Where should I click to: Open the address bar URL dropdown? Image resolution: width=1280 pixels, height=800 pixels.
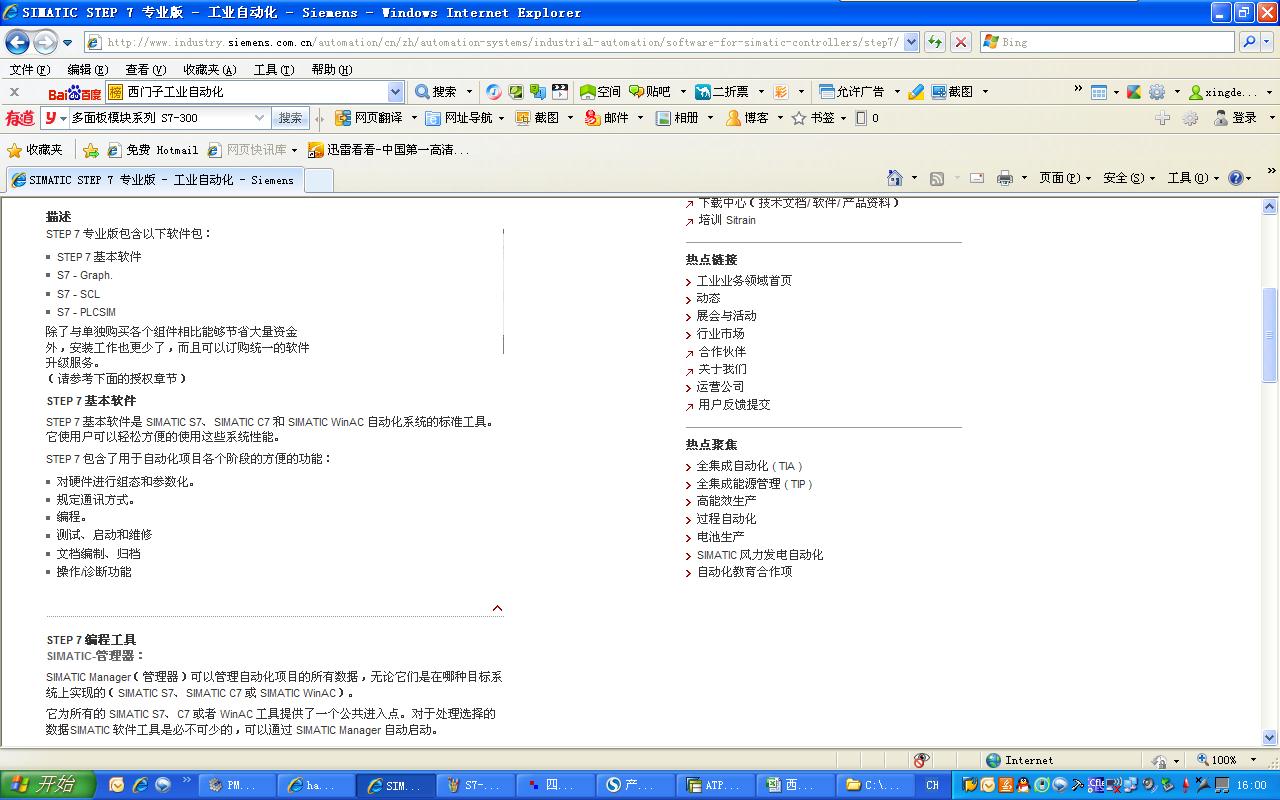[x=911, y=42]
